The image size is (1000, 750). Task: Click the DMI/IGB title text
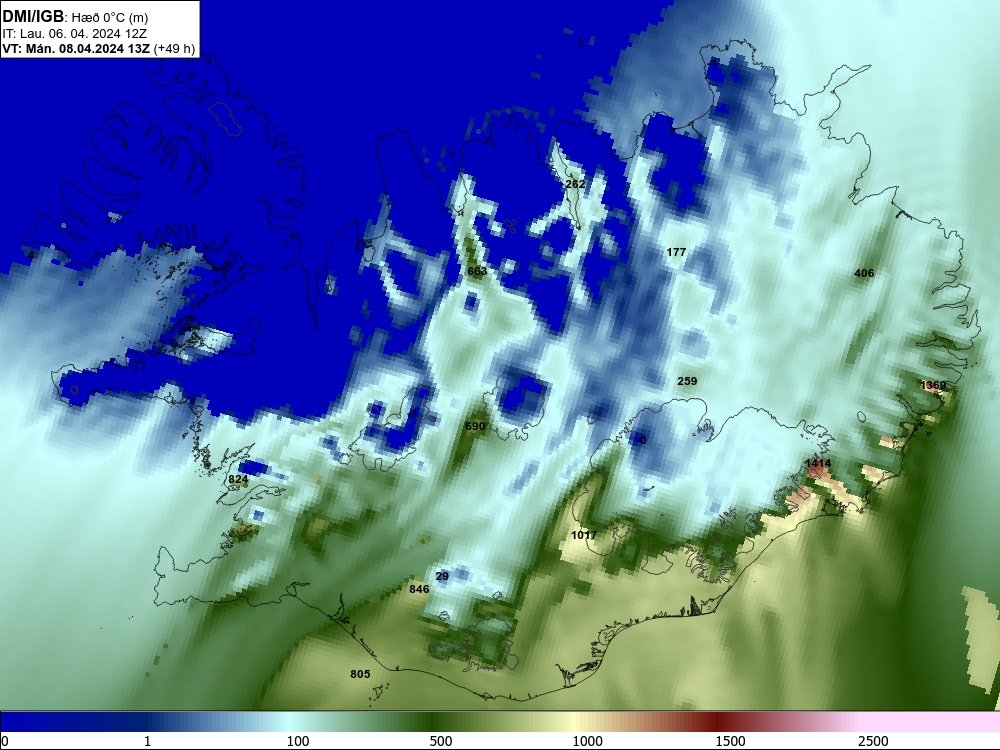click(33, 17)
